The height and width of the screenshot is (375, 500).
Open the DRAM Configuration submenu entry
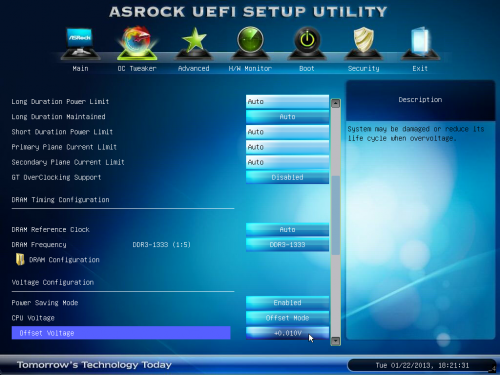tap(64, 260)
